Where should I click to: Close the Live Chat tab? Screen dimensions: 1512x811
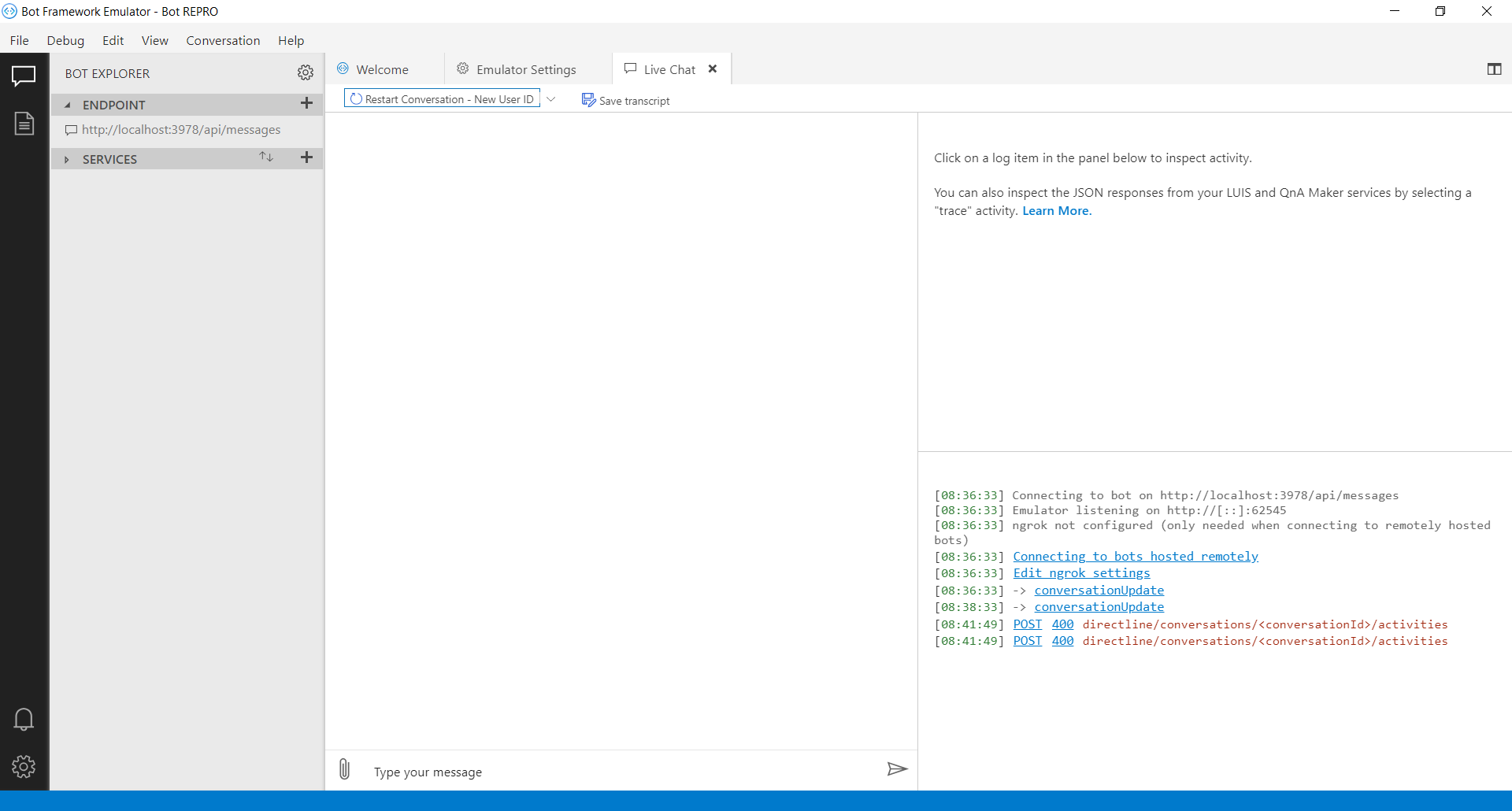713,69
